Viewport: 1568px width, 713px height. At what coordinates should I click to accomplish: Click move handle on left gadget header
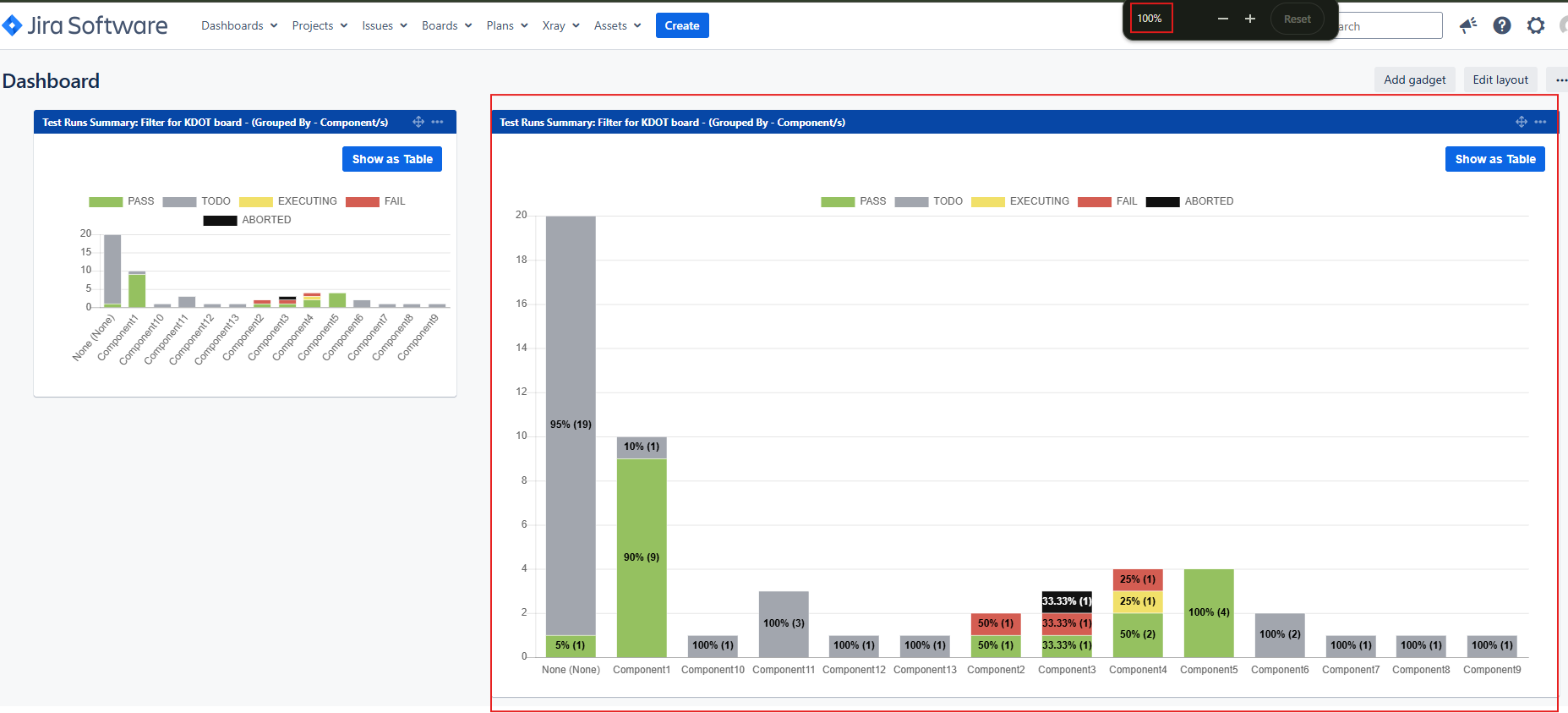[x=418, y=122]
